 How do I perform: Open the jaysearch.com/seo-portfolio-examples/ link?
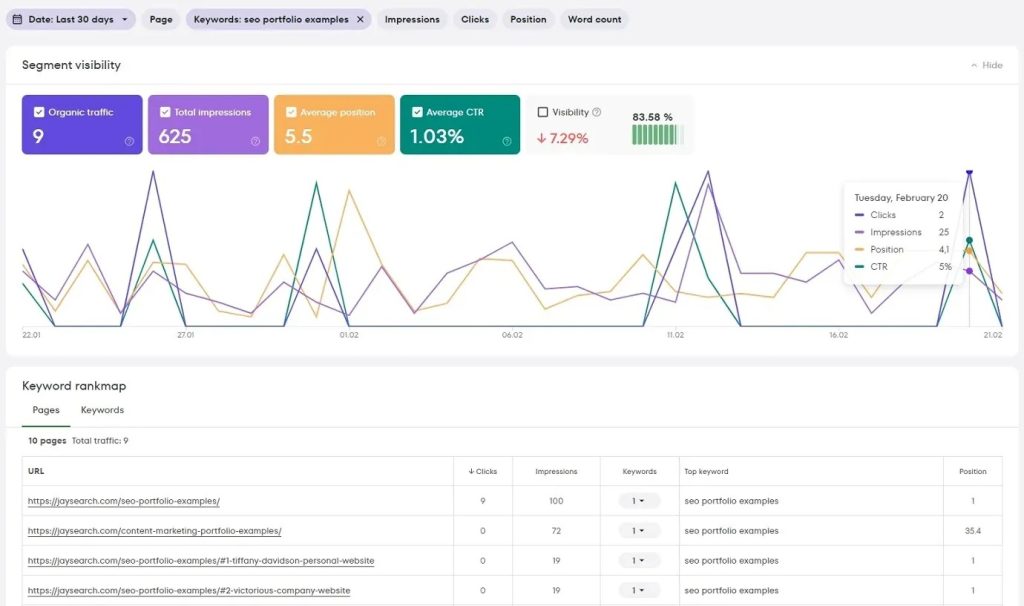123,501
